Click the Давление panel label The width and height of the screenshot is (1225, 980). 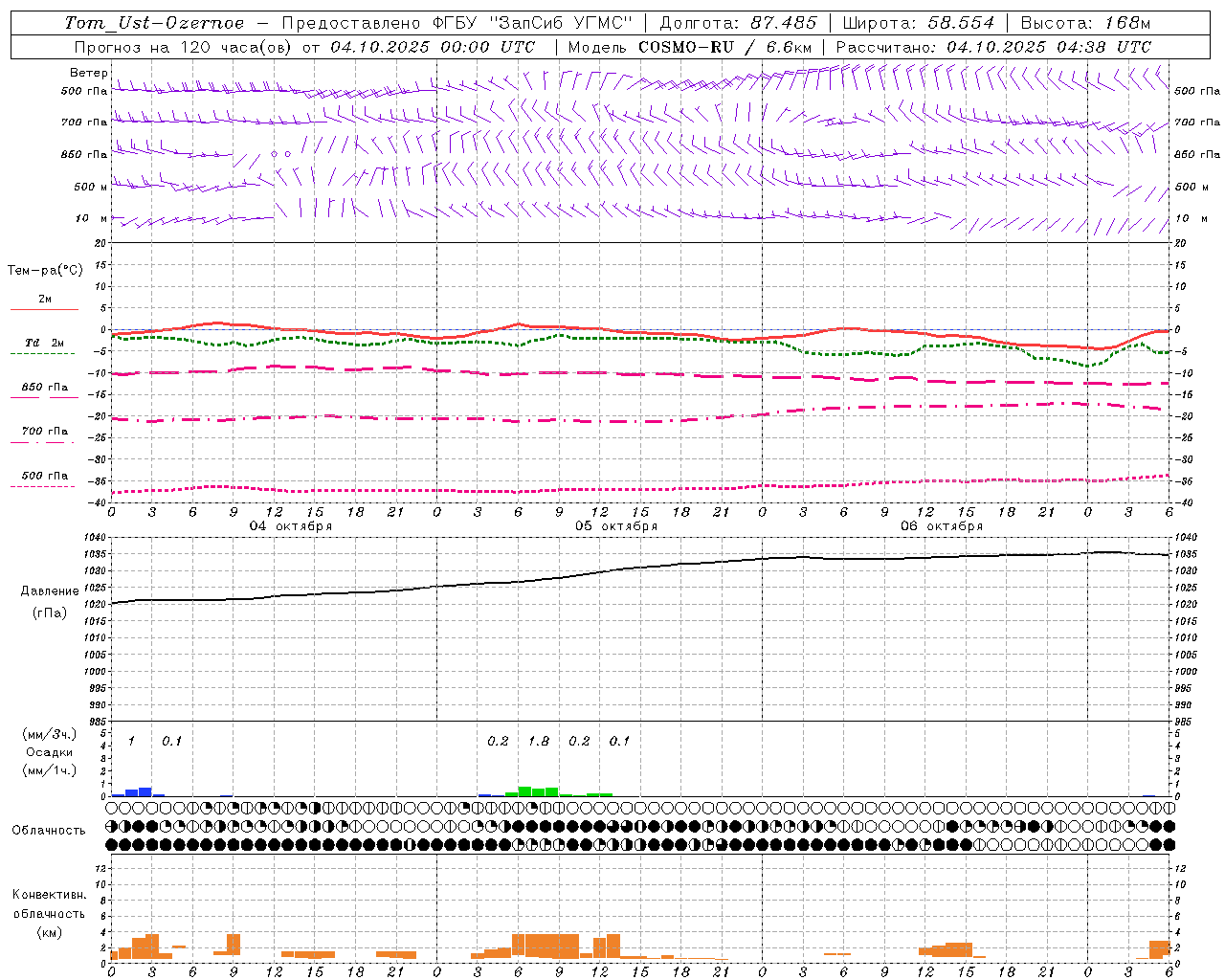pyautogui.click(x=50, y=591)
